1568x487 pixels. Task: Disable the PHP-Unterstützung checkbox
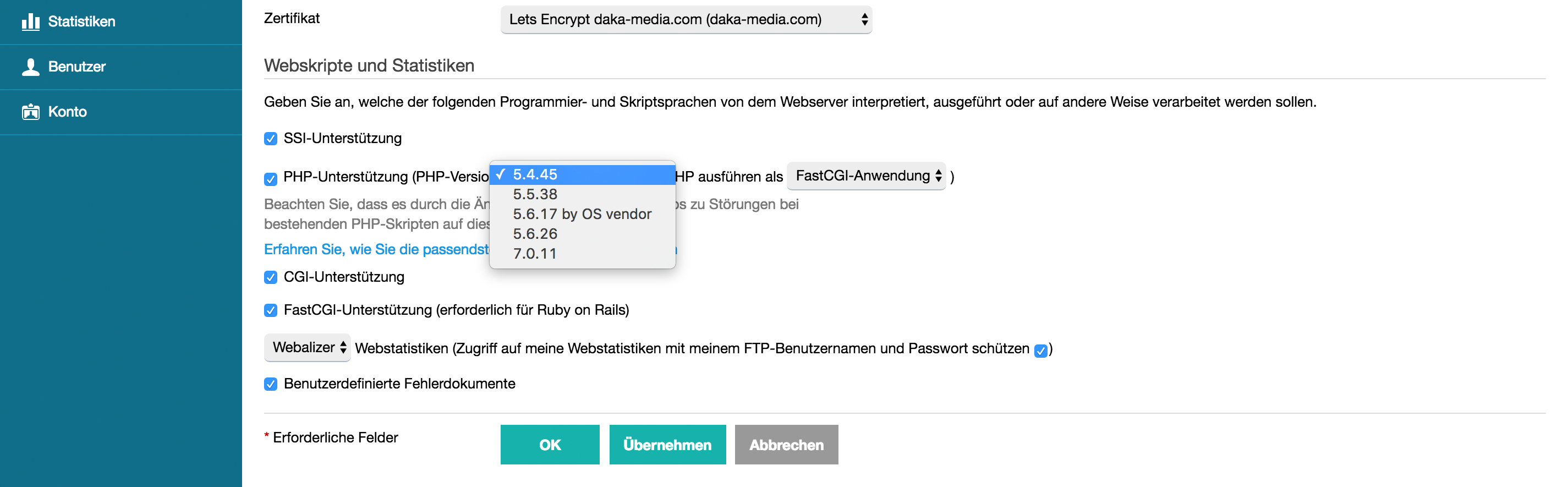(271, 179)
